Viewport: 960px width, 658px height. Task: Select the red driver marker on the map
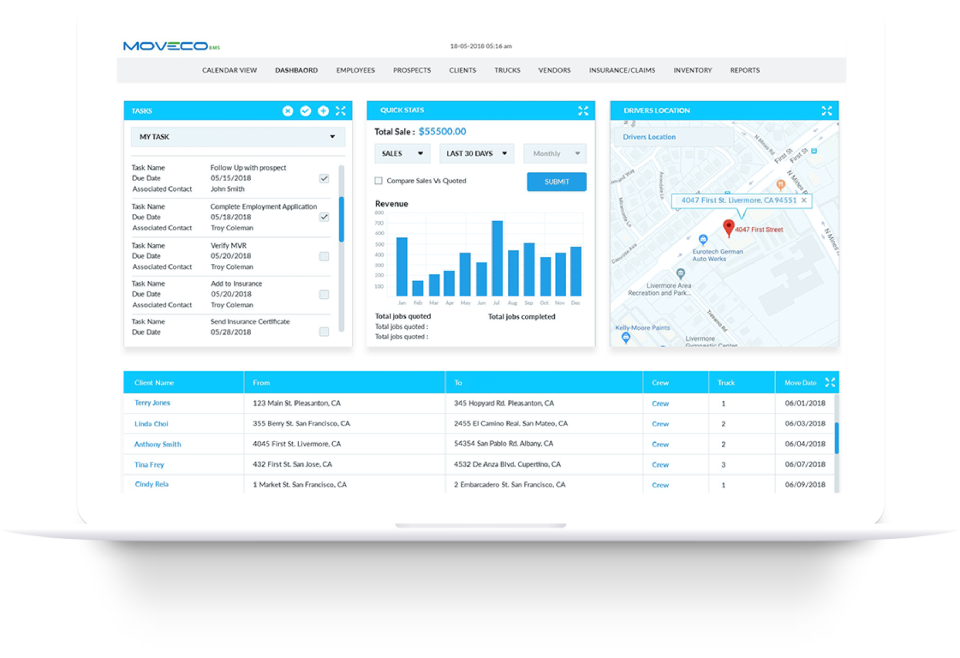(727, 227)
